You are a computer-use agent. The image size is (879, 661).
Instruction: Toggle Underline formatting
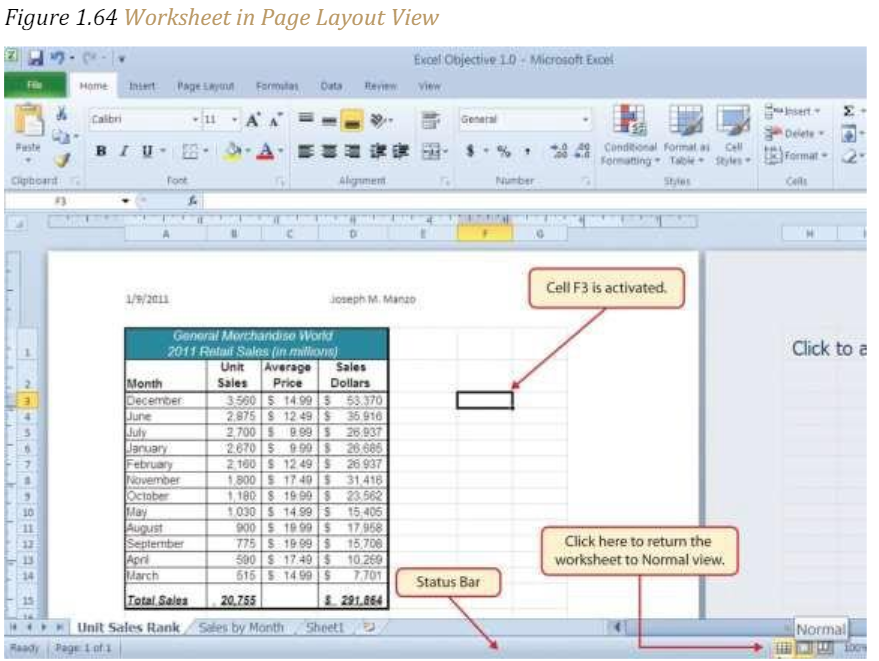click(147, 151)
